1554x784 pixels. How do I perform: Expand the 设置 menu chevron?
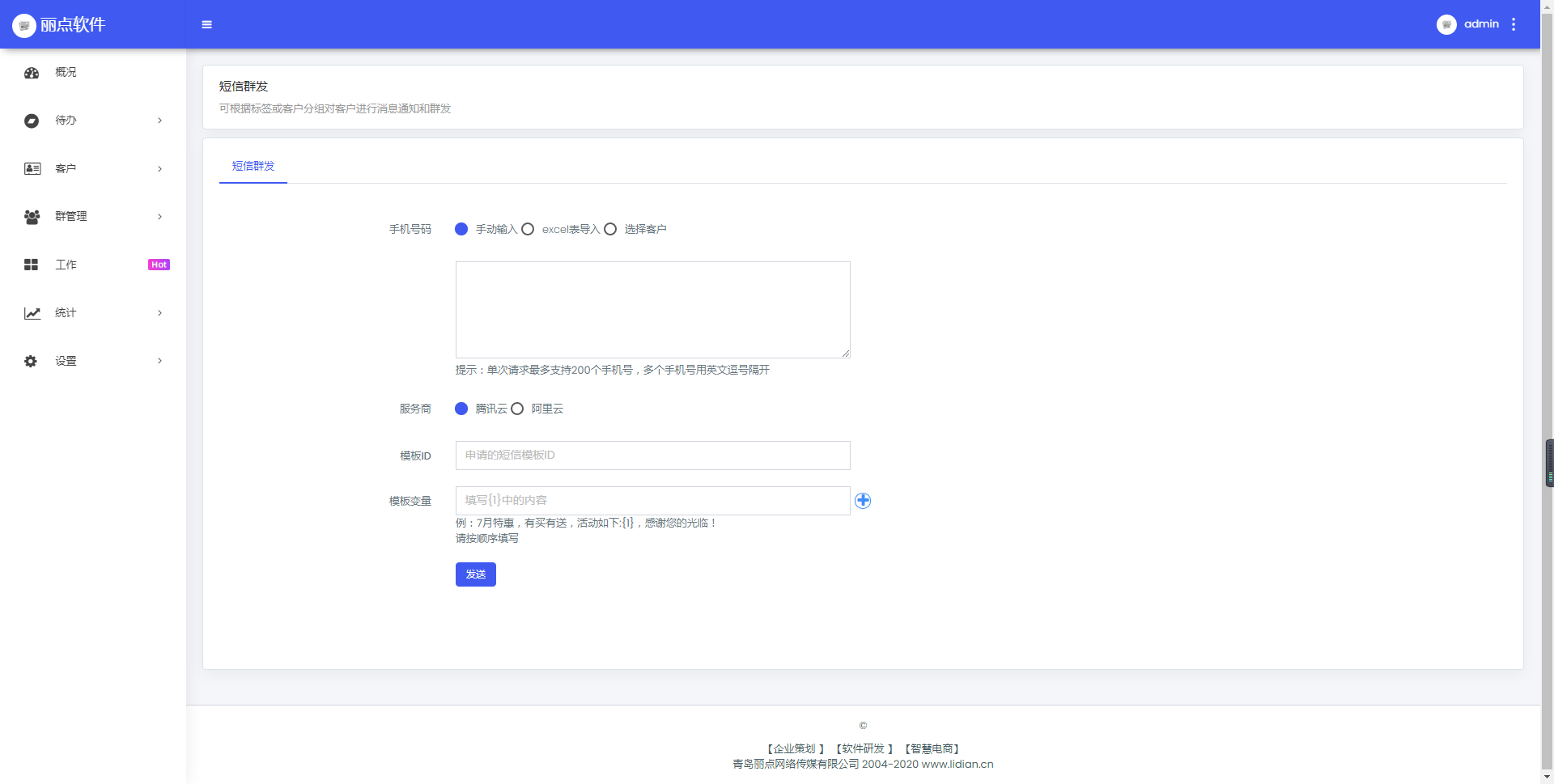pyautogui.click(x=159, y=361)
